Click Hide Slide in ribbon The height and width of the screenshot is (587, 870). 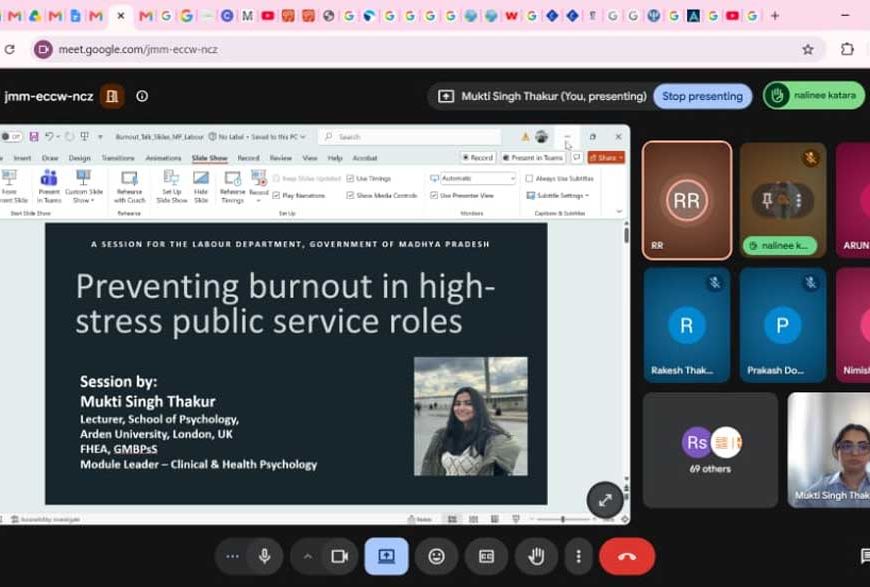[x=201, y=186]
